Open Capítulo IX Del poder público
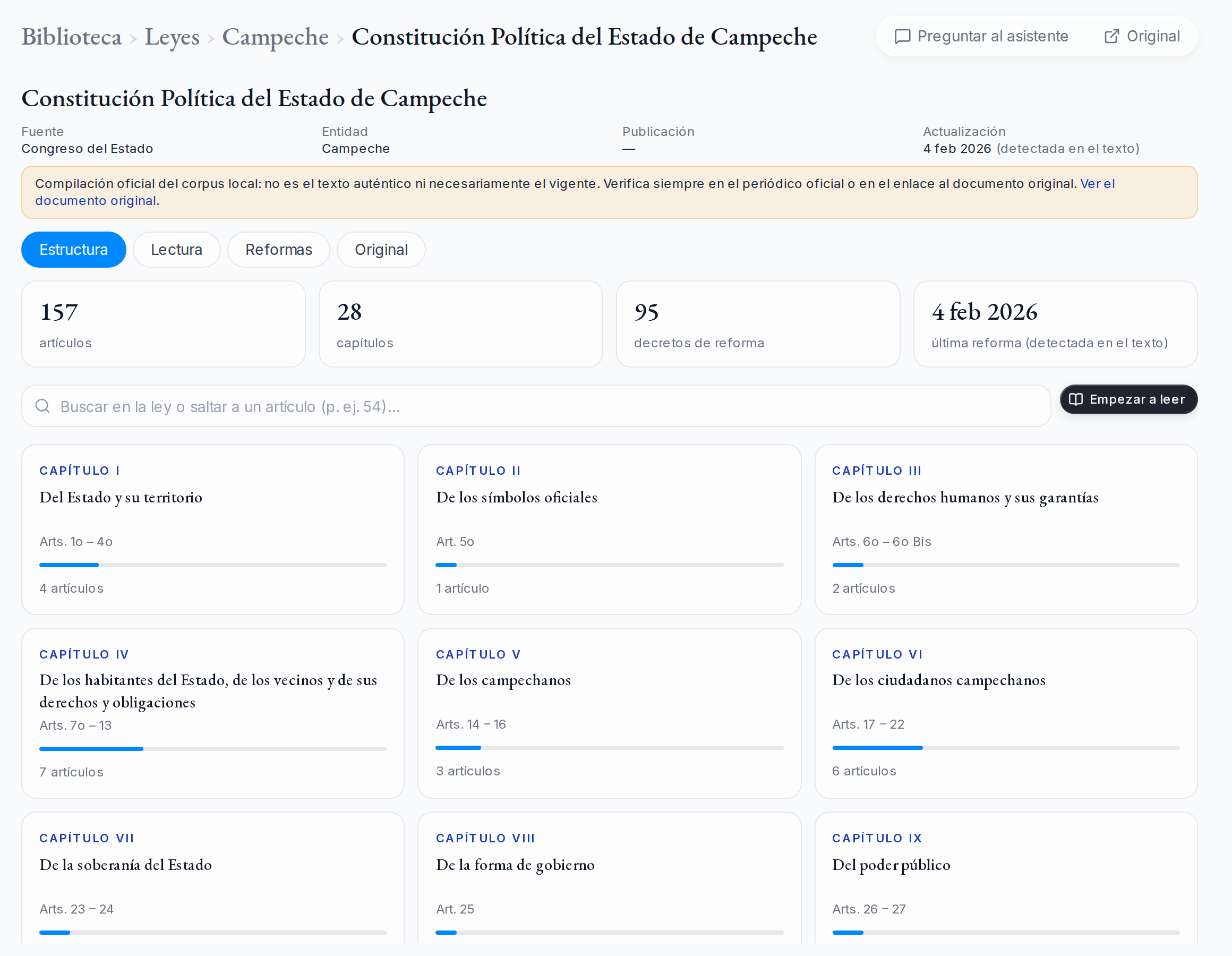Viewport: 1232px width, 956px height. tap(1006, 878)
